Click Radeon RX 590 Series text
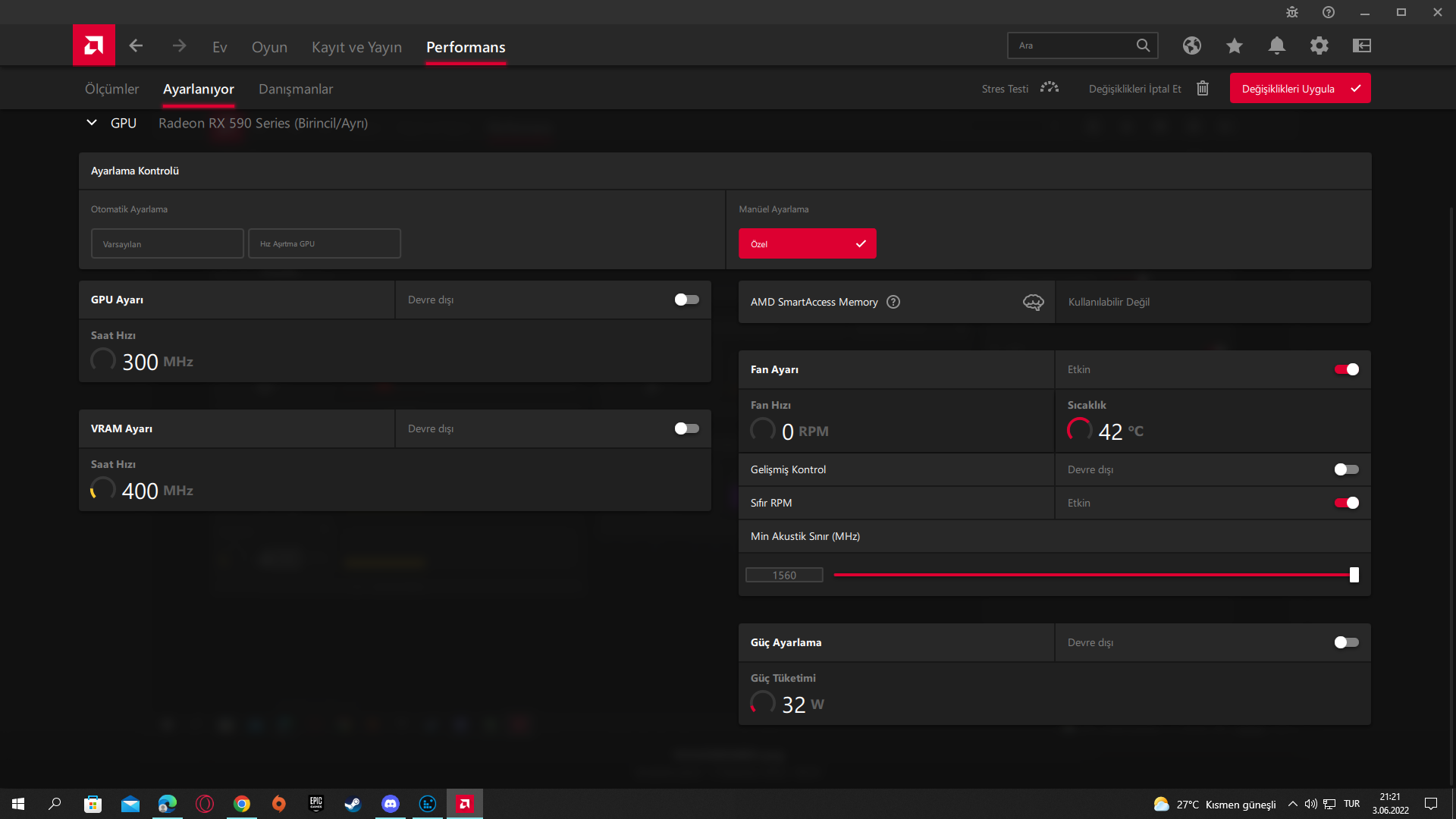 point(263,123)
